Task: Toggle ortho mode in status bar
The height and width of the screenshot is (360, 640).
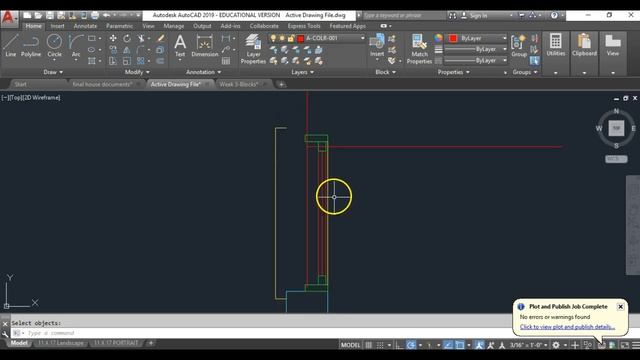Action: tap(399, 345)
